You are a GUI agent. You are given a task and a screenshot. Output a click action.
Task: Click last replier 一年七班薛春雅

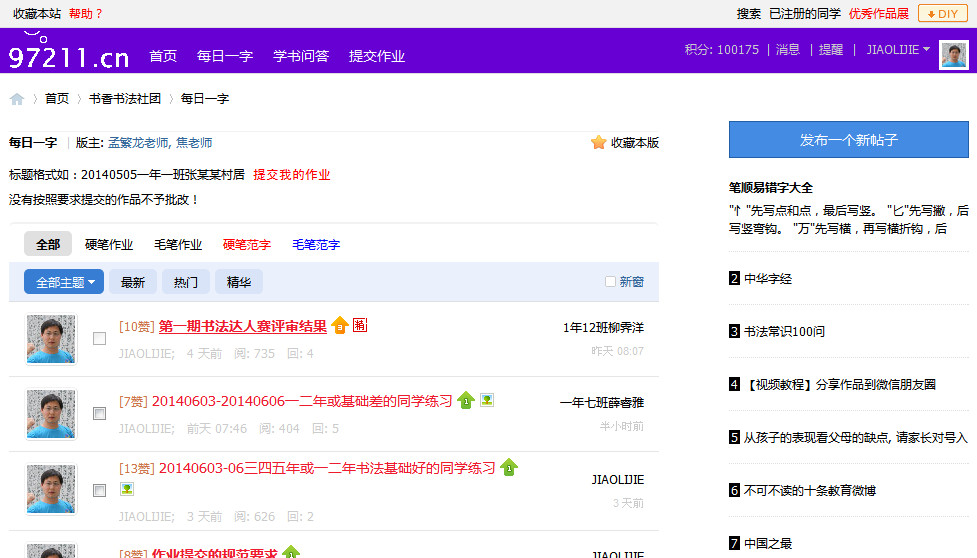[x=602, y=402]
